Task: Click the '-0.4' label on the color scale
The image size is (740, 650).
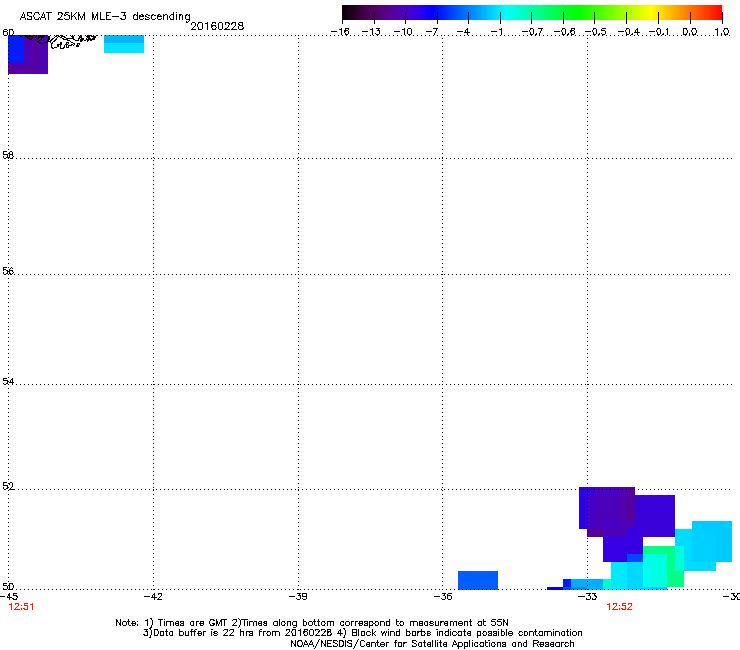Action: (x=628, y=32)
